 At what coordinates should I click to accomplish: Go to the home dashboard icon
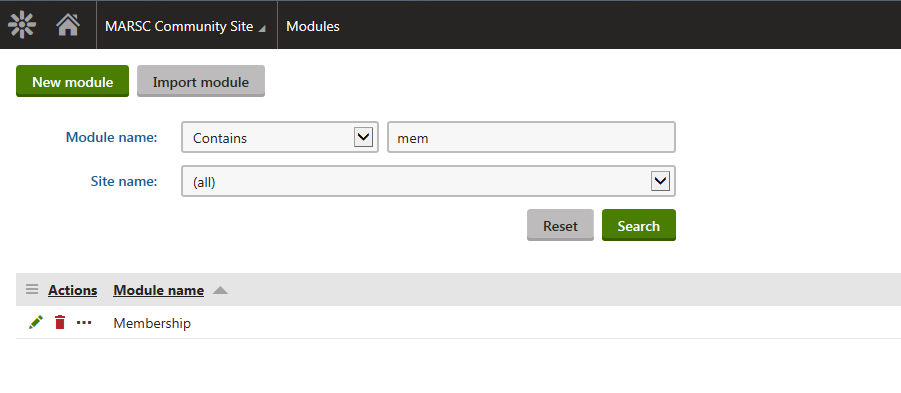68,25
